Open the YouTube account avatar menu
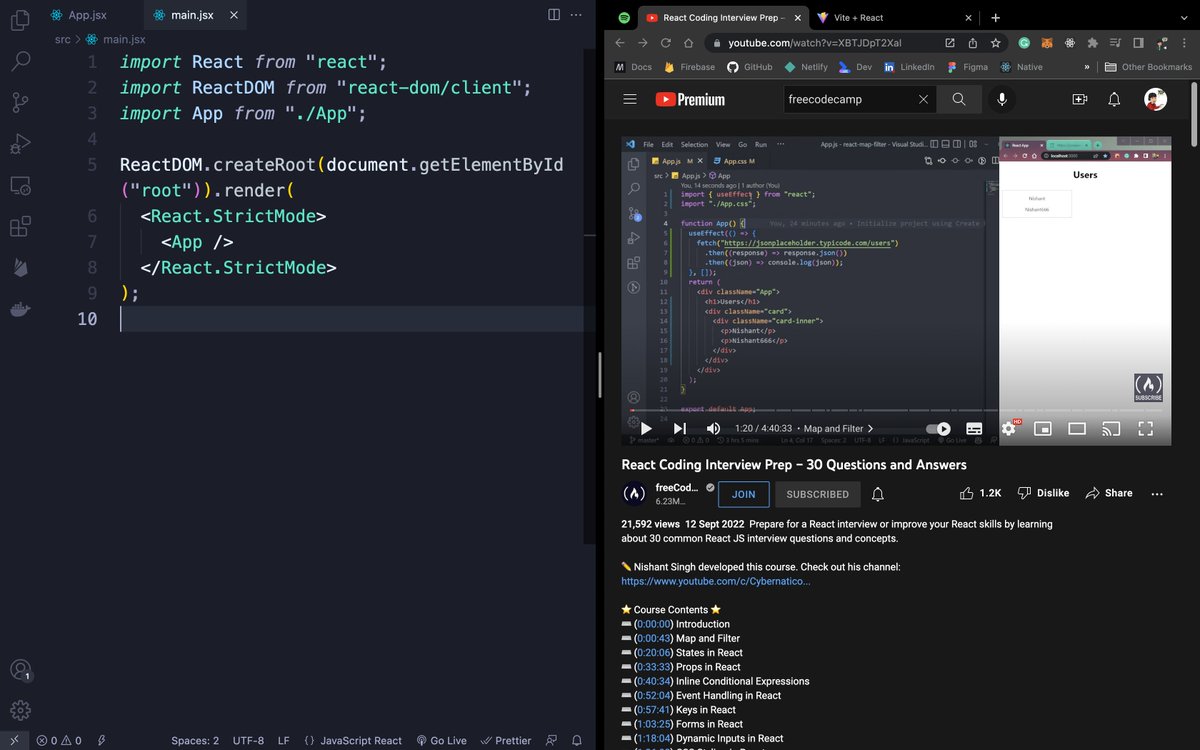 pyautogui.click(x=1155, y=99)
